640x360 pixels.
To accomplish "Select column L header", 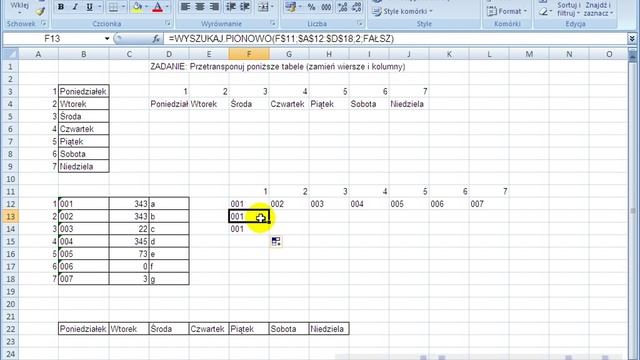I will (489, 54).
